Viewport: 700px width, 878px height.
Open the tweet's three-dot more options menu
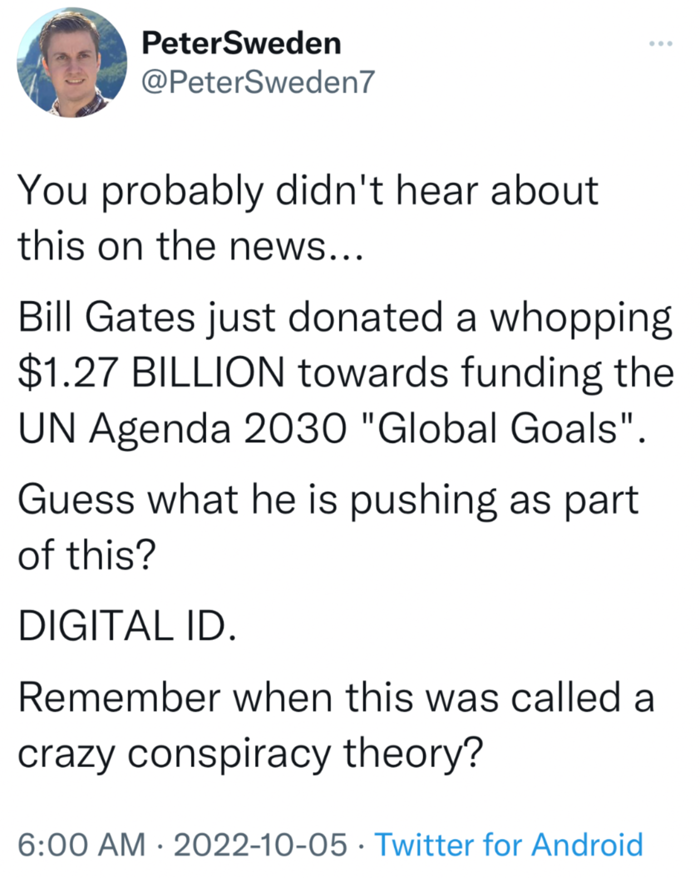click(x=661, y=43)
